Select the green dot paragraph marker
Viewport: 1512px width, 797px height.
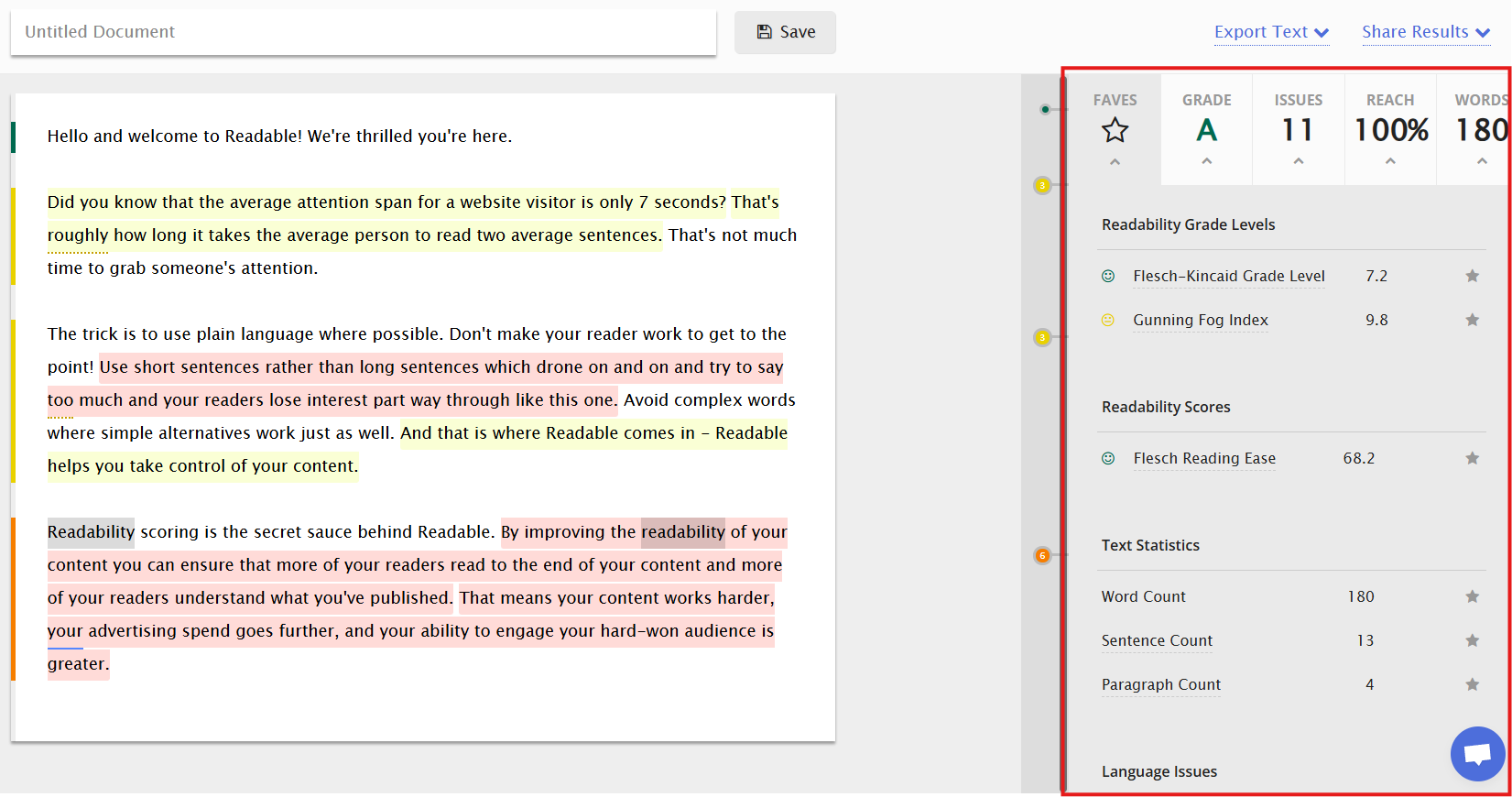[1045, 110]
